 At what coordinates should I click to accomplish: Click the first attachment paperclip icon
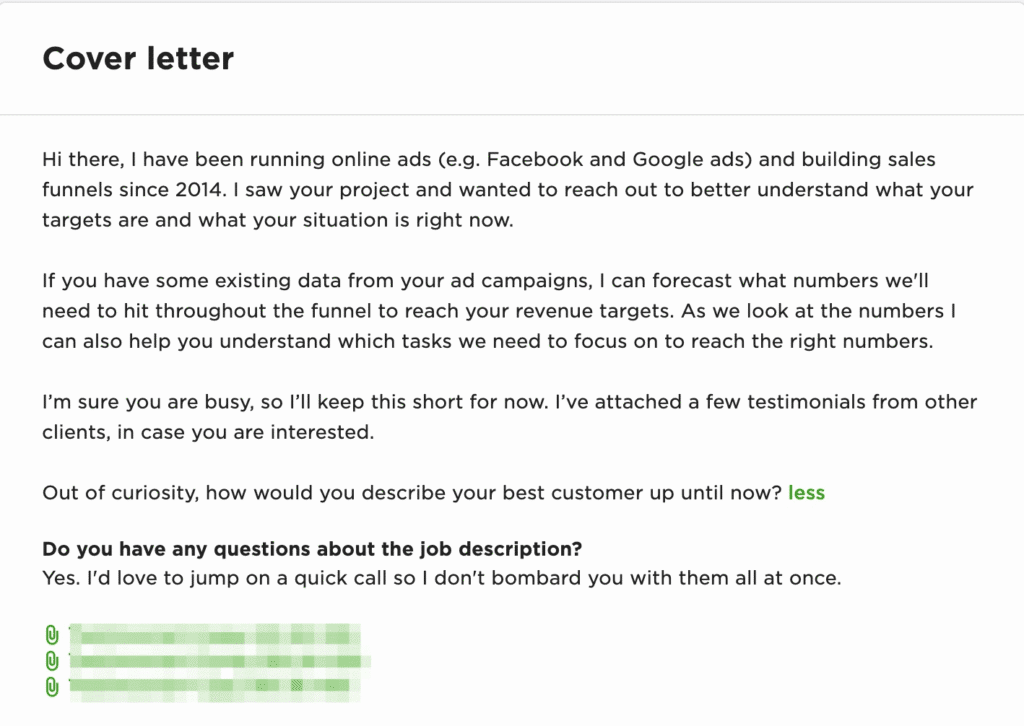(x=52, y=635)
